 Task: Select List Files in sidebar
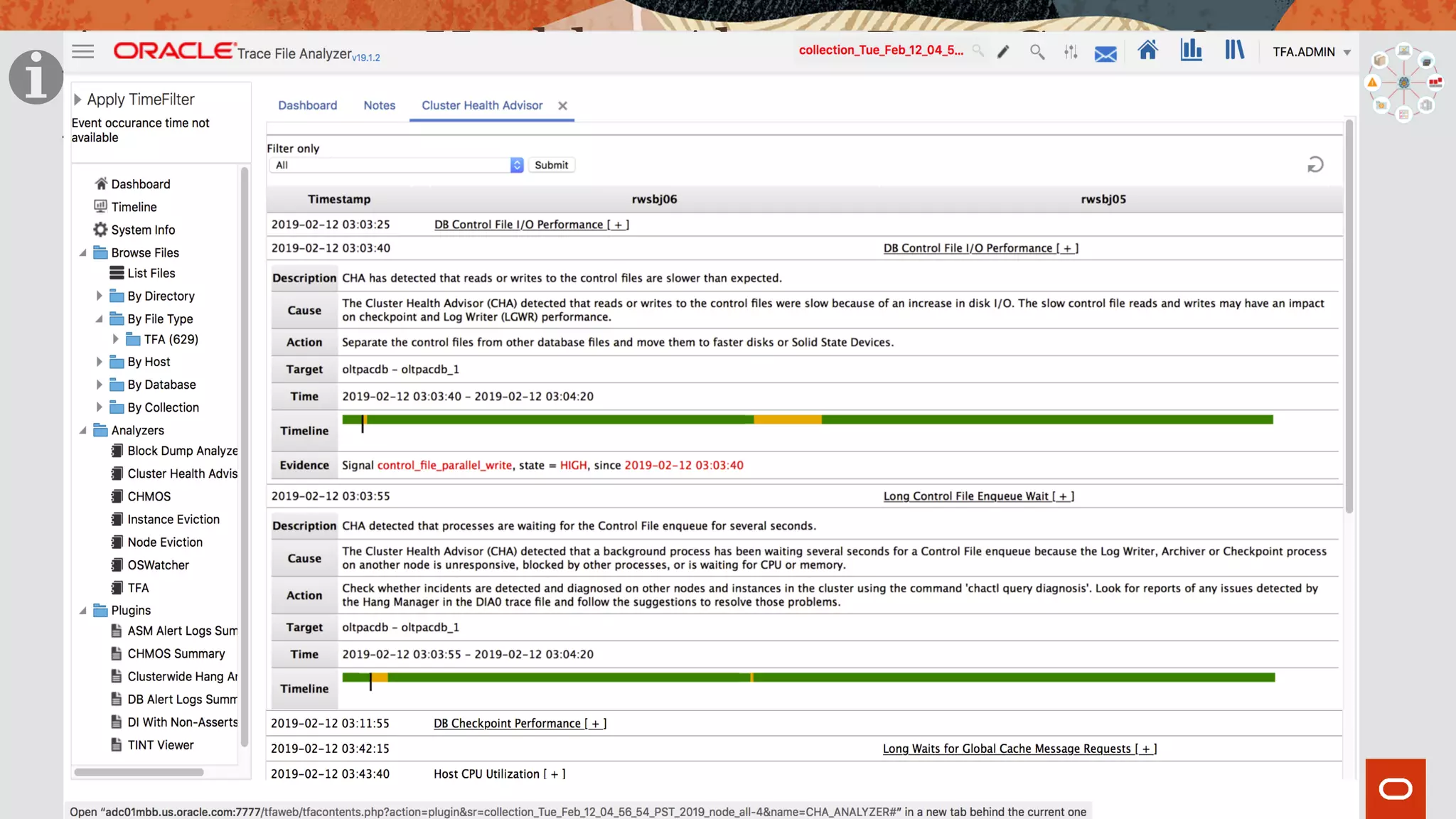(x=151, y=273)
